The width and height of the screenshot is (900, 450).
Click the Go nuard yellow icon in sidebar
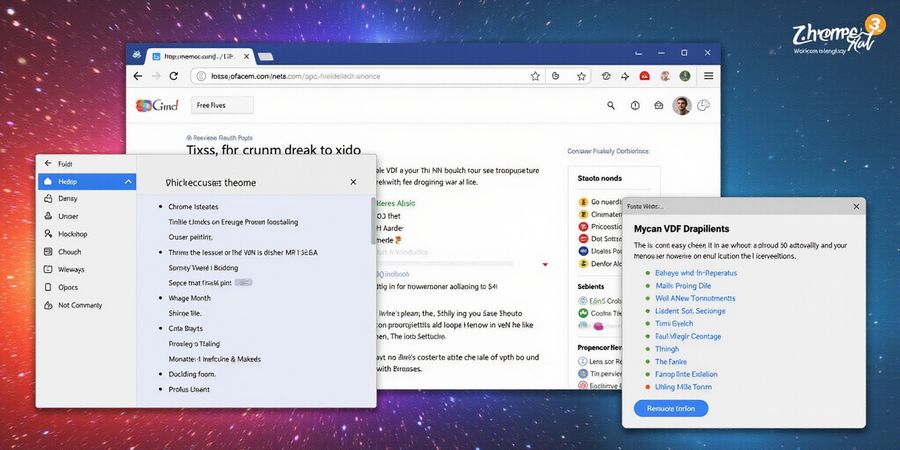(583, 202)
